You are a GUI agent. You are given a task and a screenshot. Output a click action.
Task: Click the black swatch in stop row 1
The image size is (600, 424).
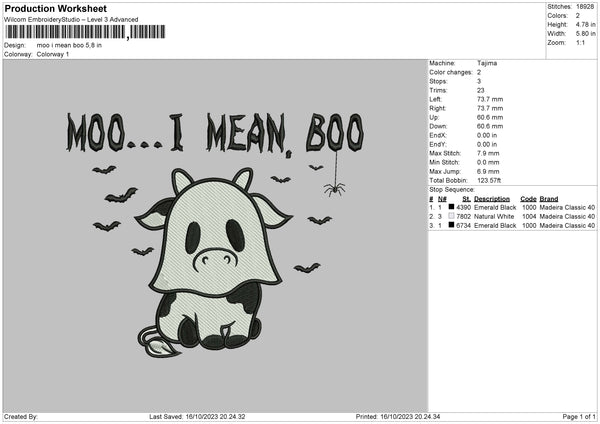pos(452,207)
